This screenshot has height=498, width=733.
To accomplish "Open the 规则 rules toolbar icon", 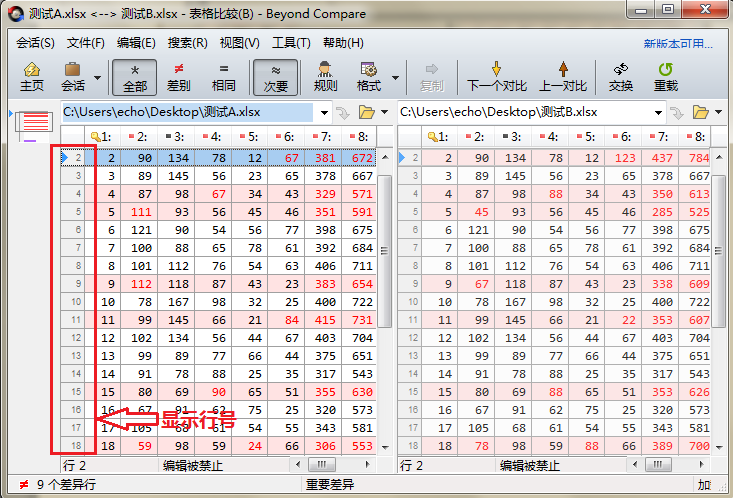I will pyautogui.click(x=325, y=77).
